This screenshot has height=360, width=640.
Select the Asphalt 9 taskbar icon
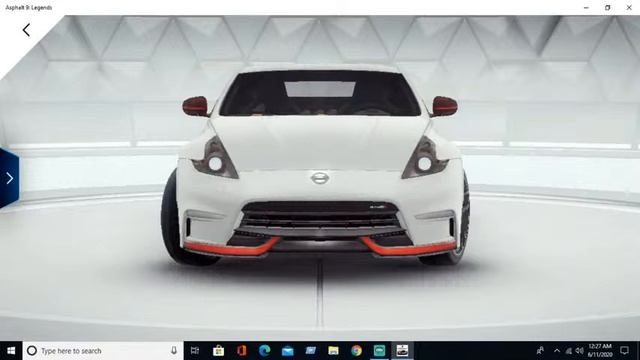tap(402, 351)
